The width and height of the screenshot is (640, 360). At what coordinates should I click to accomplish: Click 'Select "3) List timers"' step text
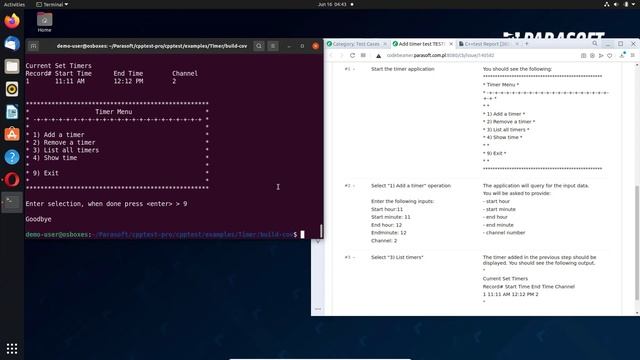pos(397,258)
